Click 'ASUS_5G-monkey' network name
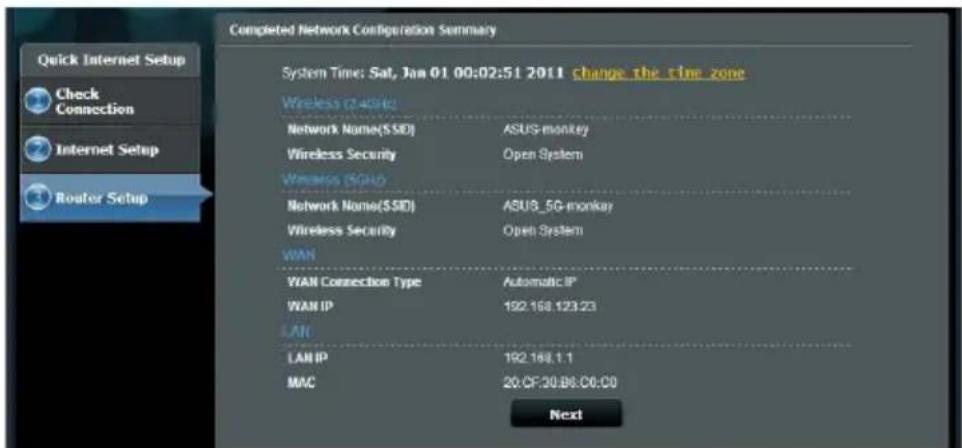 [558, 206]
